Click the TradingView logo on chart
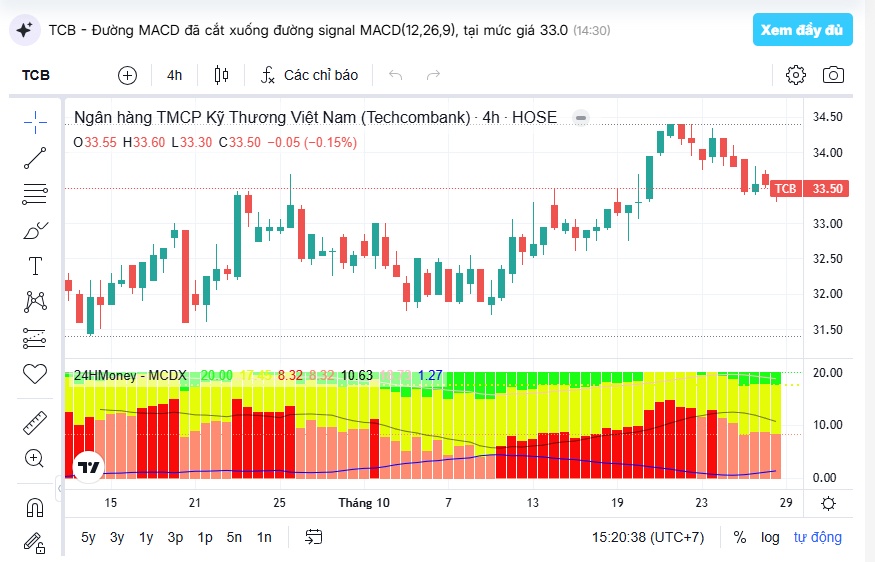Viewport: 875px width, 562px height. [89, 467]
